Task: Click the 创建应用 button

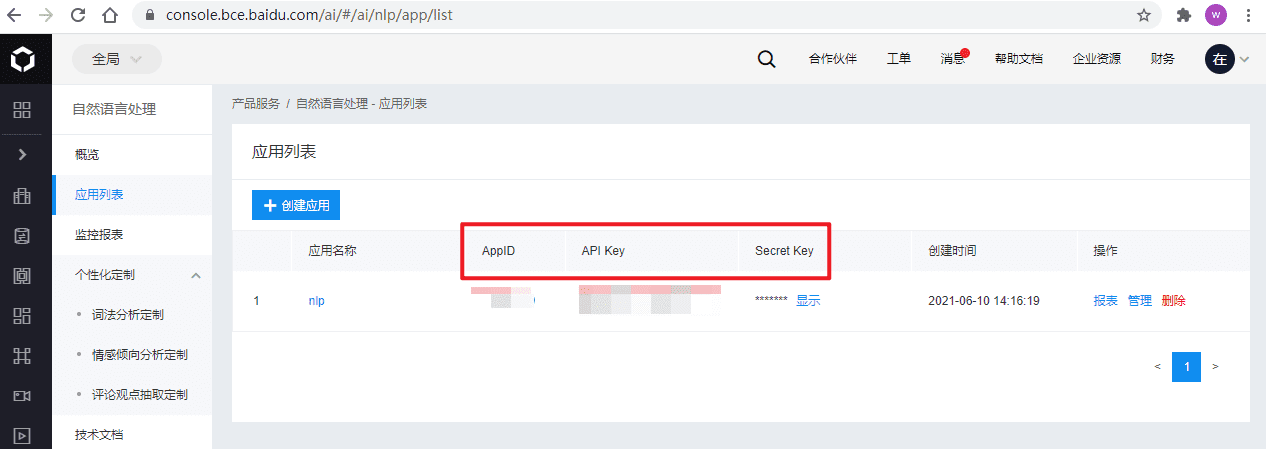Action: pos(296,205)
